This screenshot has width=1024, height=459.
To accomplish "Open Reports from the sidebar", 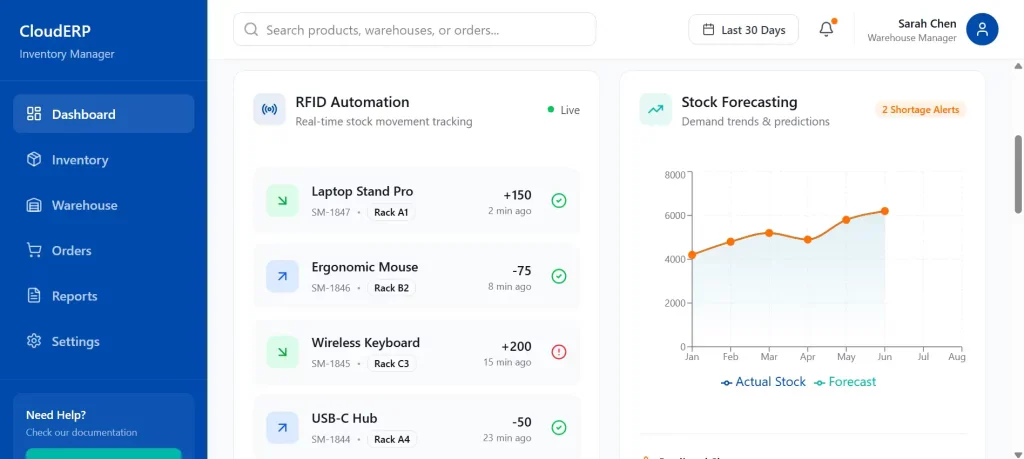I will pos(103,296).
